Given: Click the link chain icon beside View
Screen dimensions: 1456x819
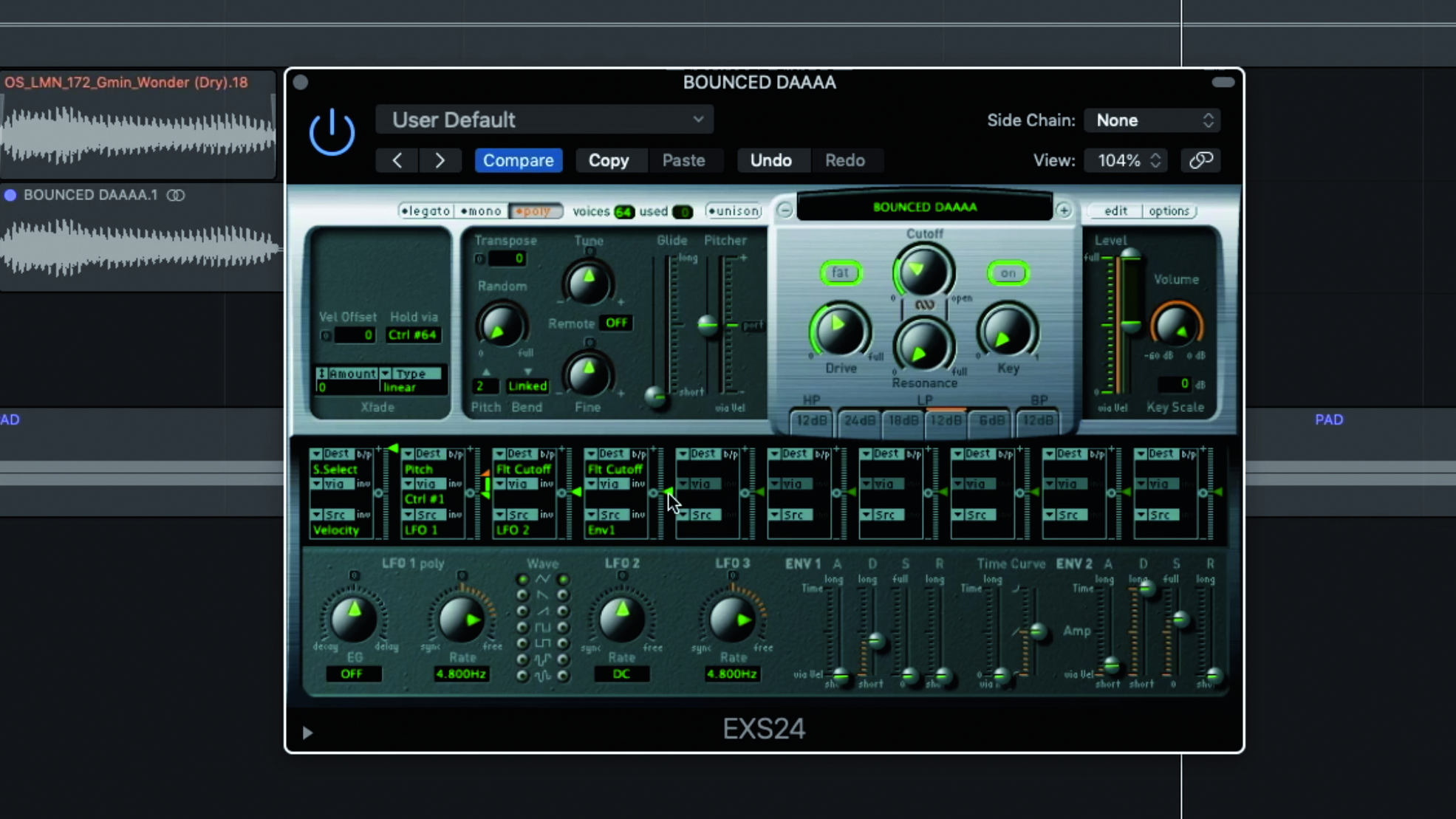Looking at the screenshot, I should pos(1201,160).
